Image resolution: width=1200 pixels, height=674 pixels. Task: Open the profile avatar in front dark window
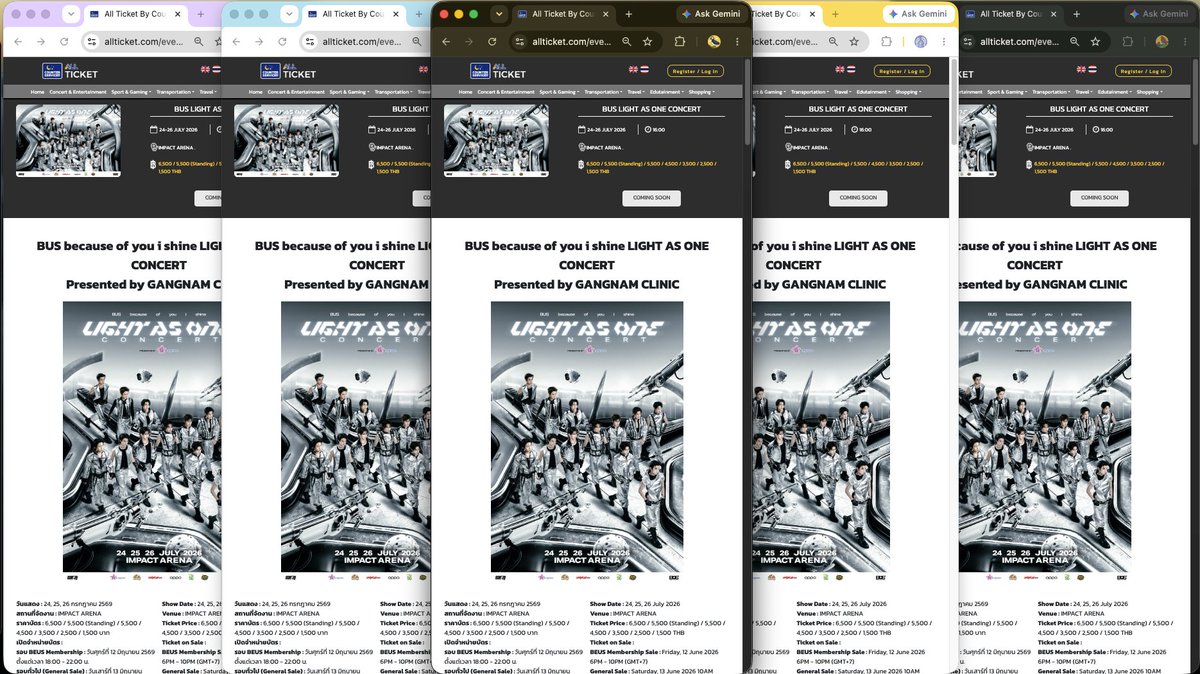(714, 42)
